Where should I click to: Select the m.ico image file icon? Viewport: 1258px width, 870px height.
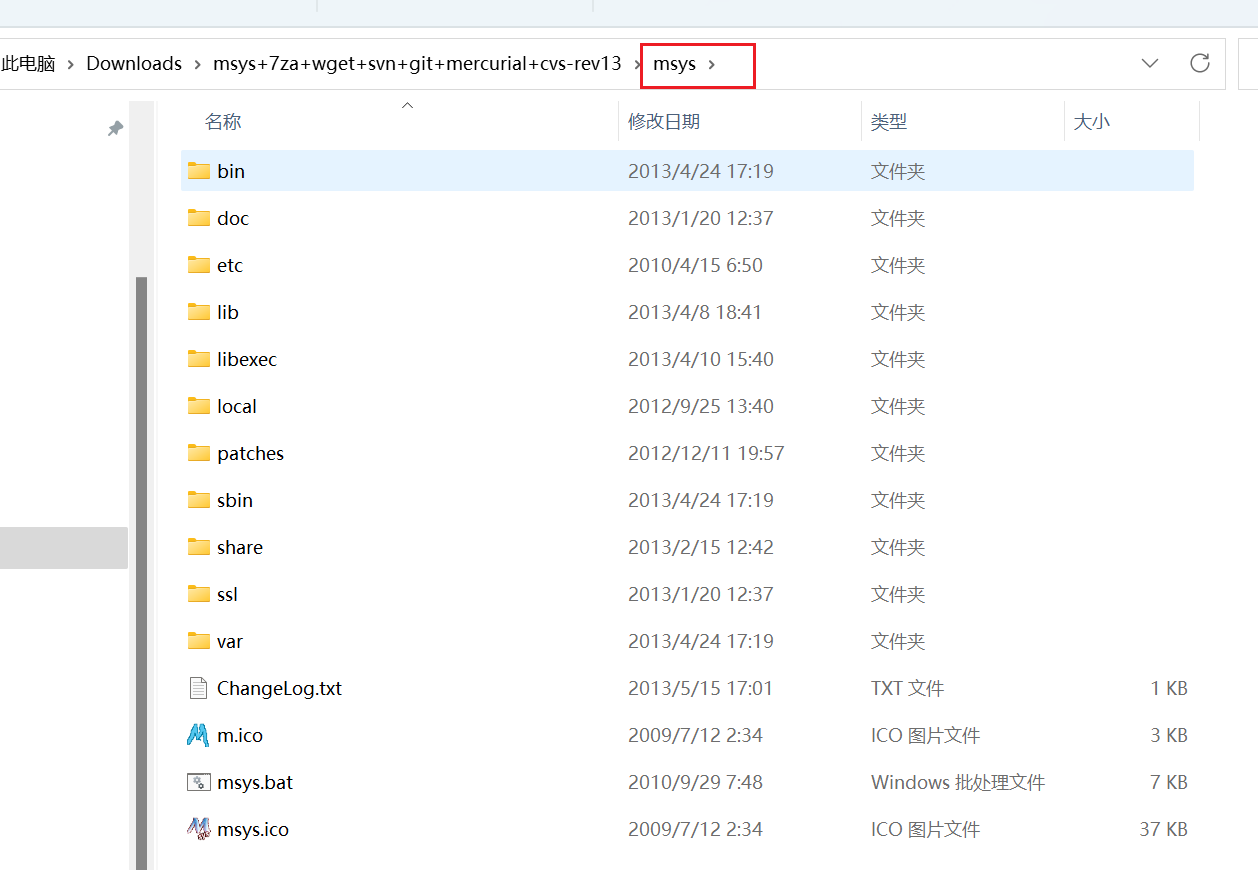click(x=197, y=735)
